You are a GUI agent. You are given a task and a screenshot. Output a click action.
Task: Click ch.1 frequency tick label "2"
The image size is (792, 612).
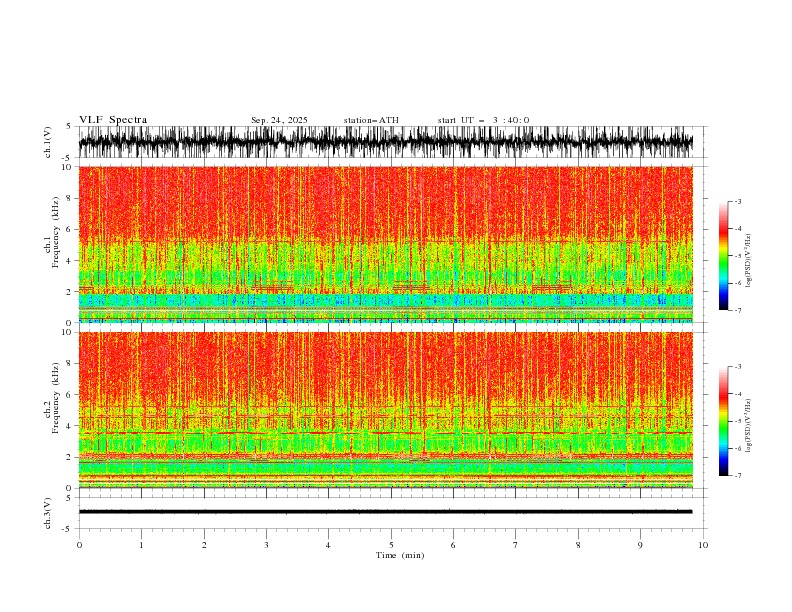[x=70, y=292]
